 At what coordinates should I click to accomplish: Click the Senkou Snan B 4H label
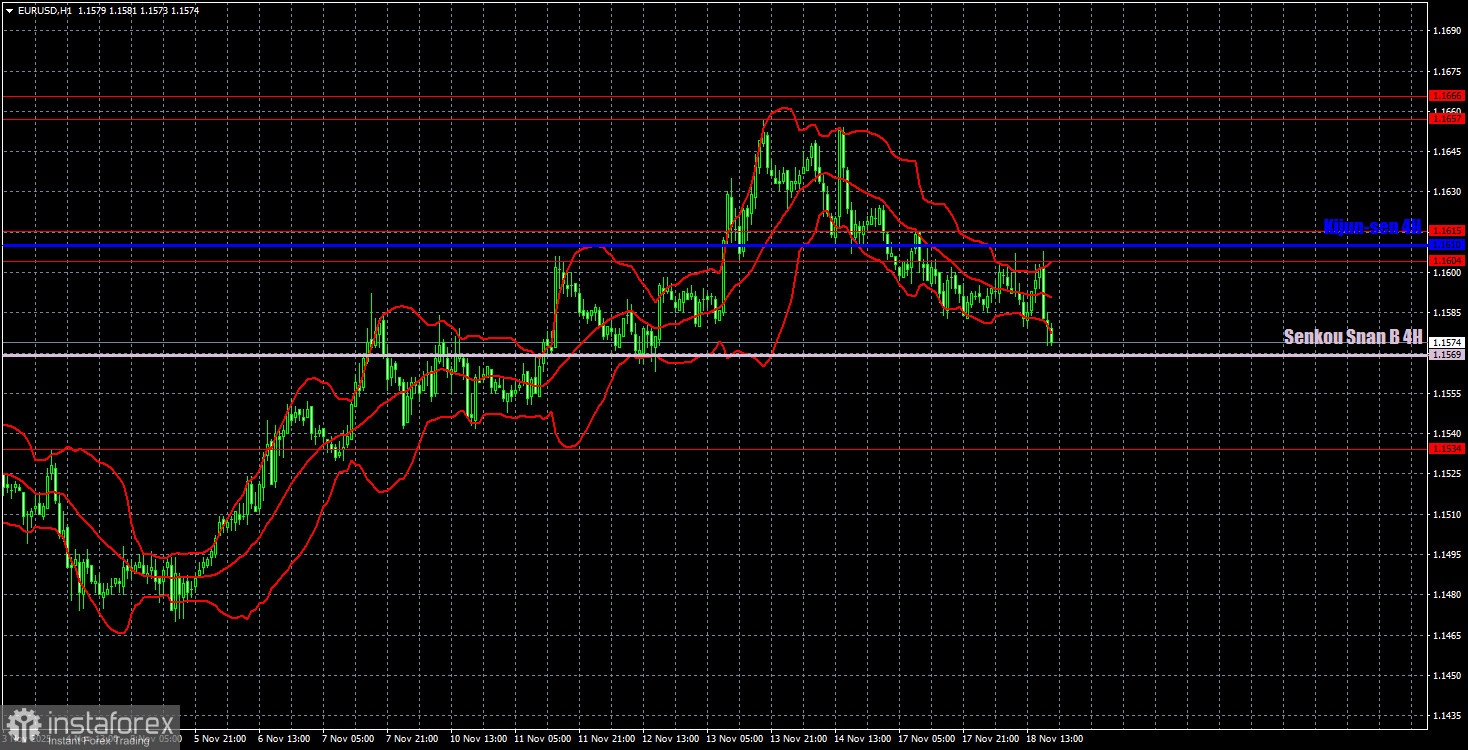(x=1352, y=337)
